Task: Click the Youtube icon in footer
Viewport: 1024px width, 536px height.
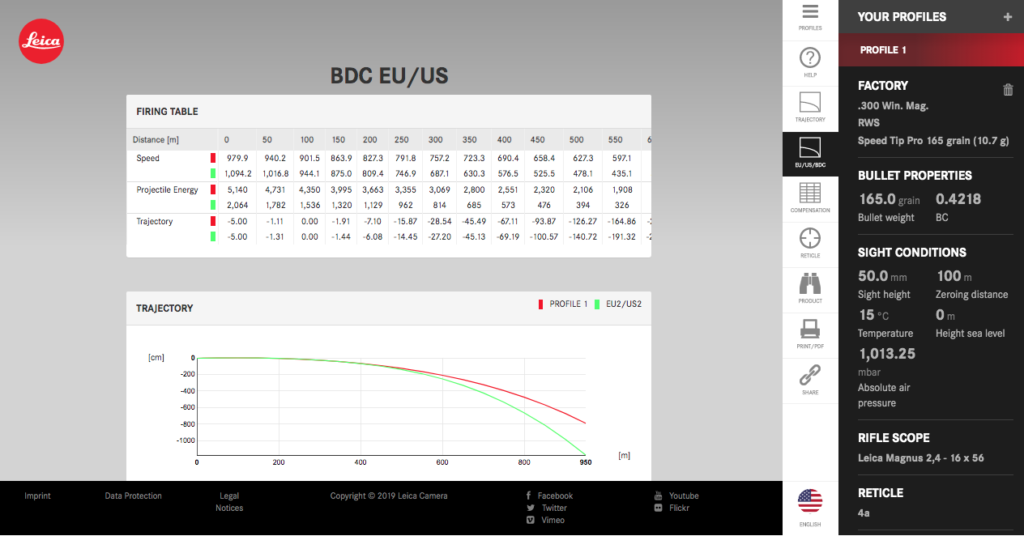Action: (658, 496)
